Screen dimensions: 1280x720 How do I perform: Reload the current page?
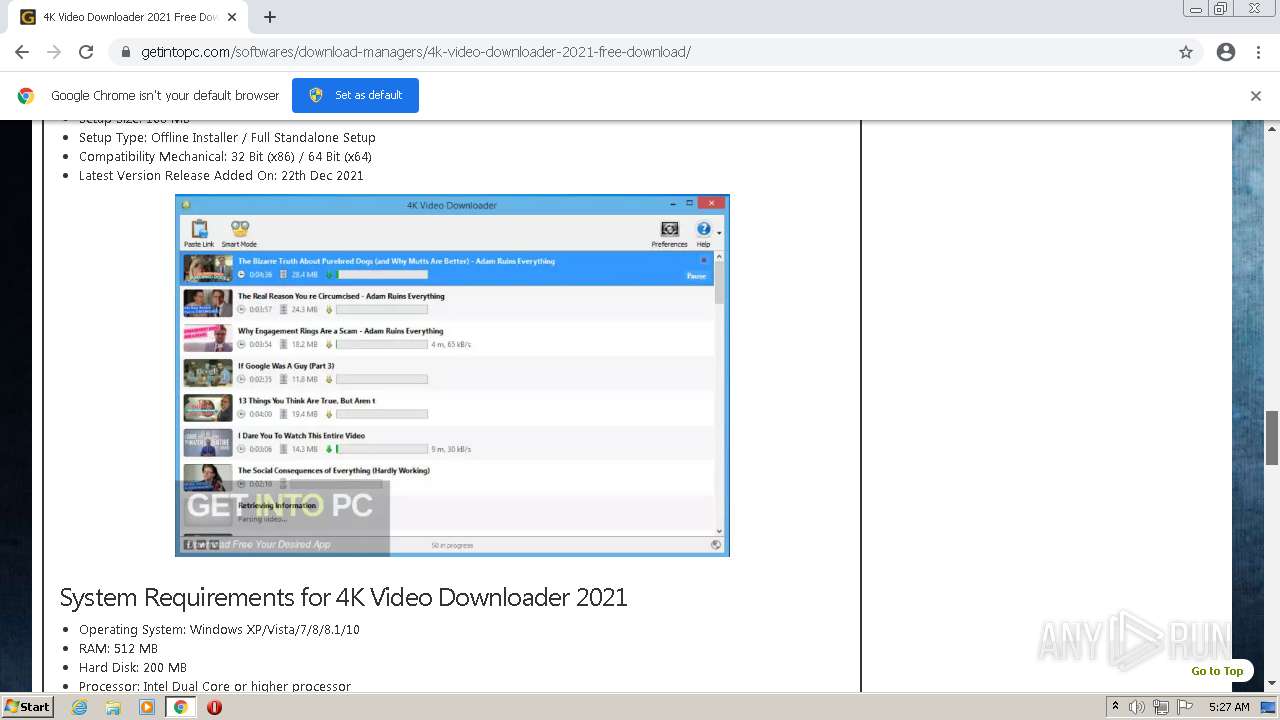point(86,52)
